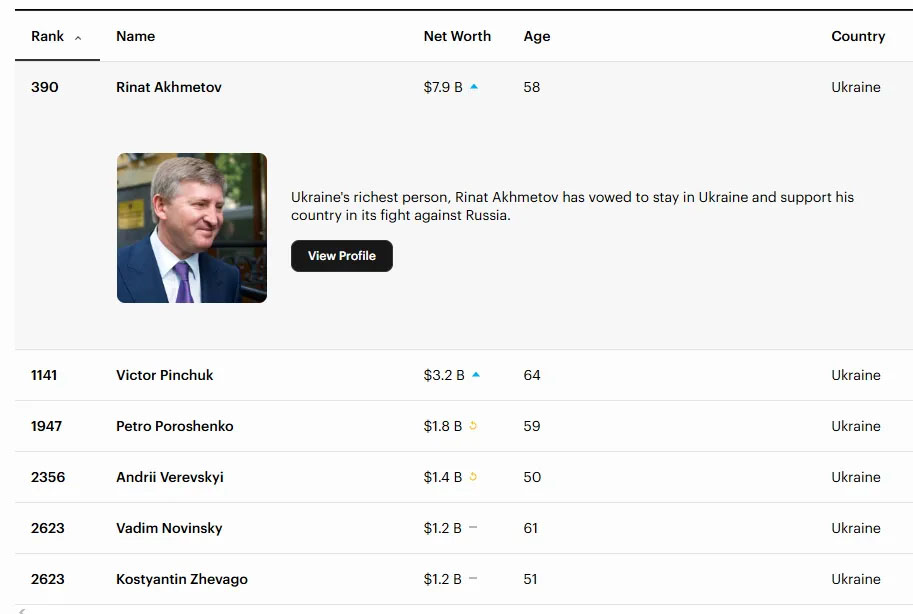Sort by the Country column header
The height and width of the screenshot is (614, 913).
[858, 36]
